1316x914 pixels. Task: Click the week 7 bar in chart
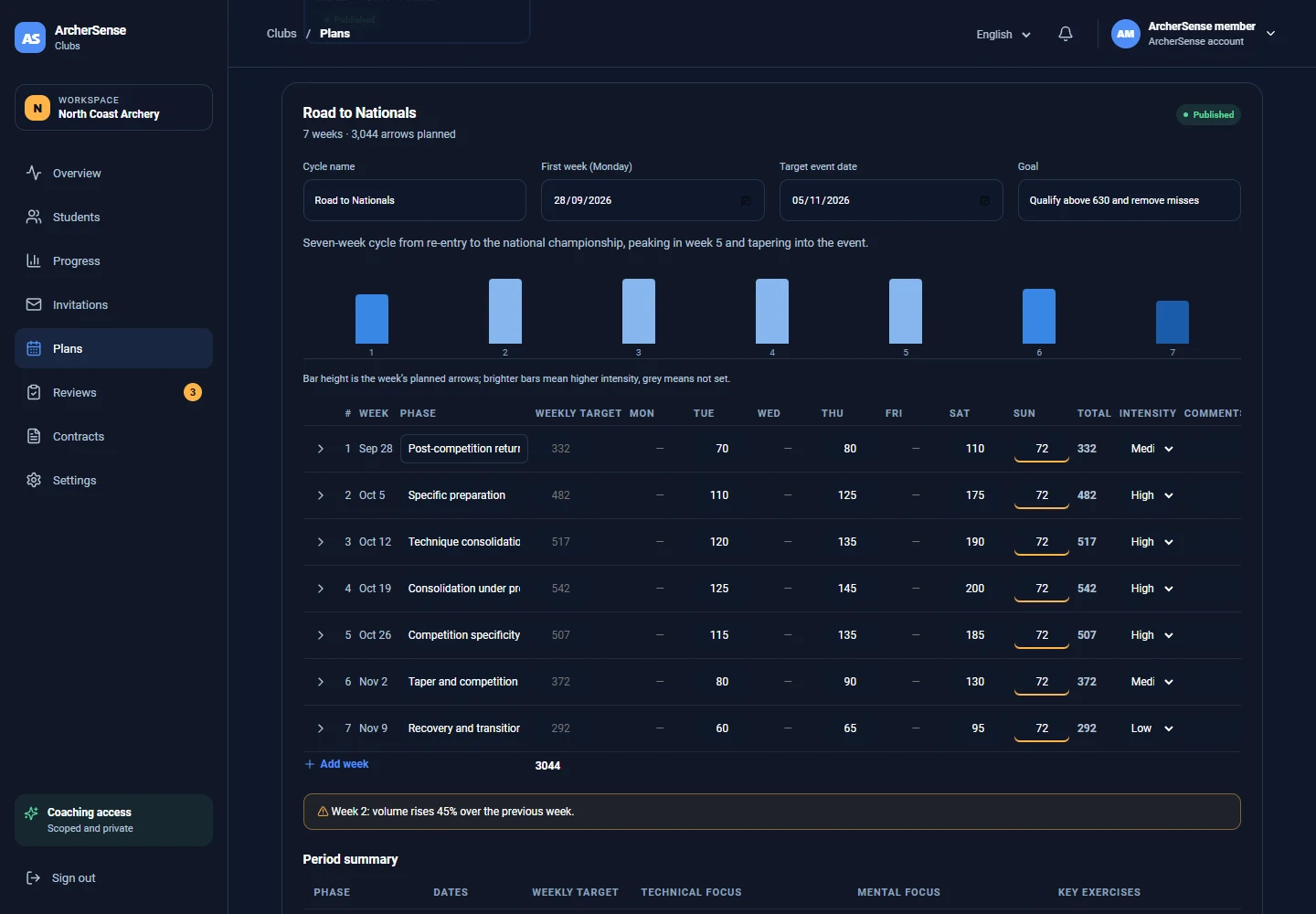click(1173, 323)
